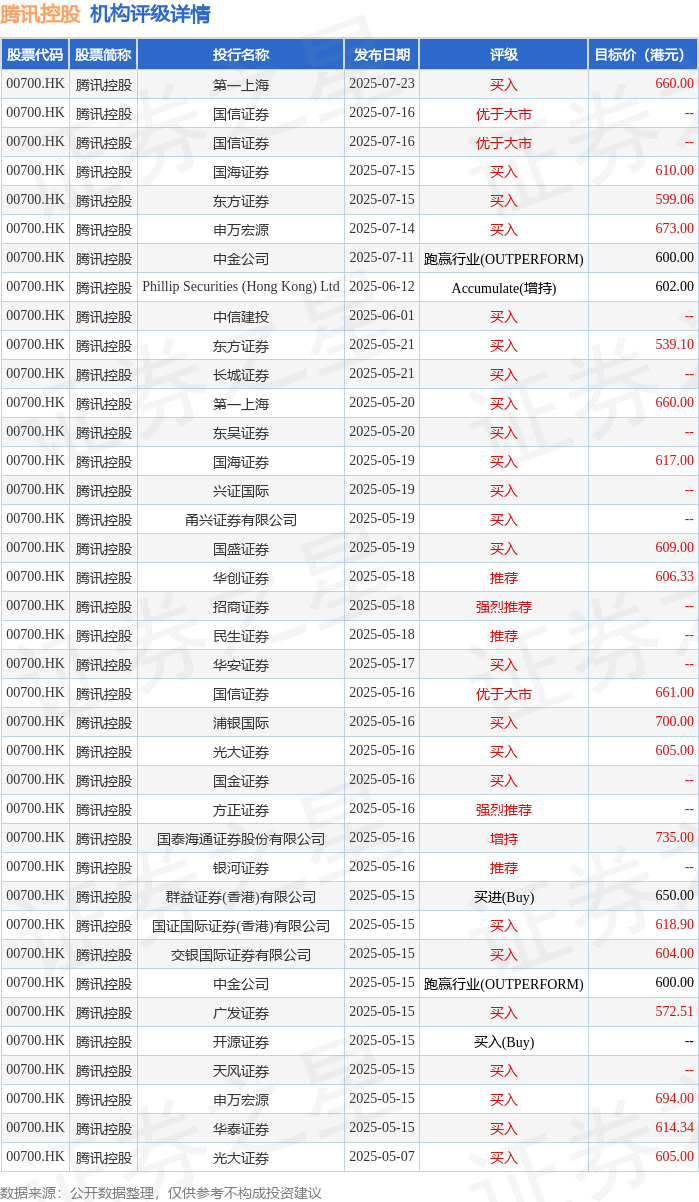
Task: Click the date 2025-05-07
Action: [x=382, y=1157]
